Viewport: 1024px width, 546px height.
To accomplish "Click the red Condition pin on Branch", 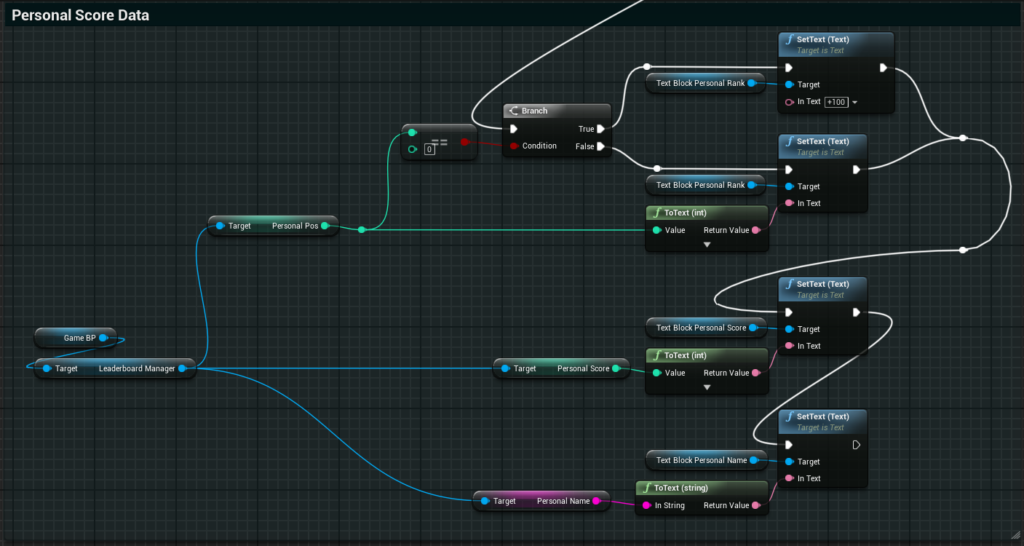I will tap(513, 146).
